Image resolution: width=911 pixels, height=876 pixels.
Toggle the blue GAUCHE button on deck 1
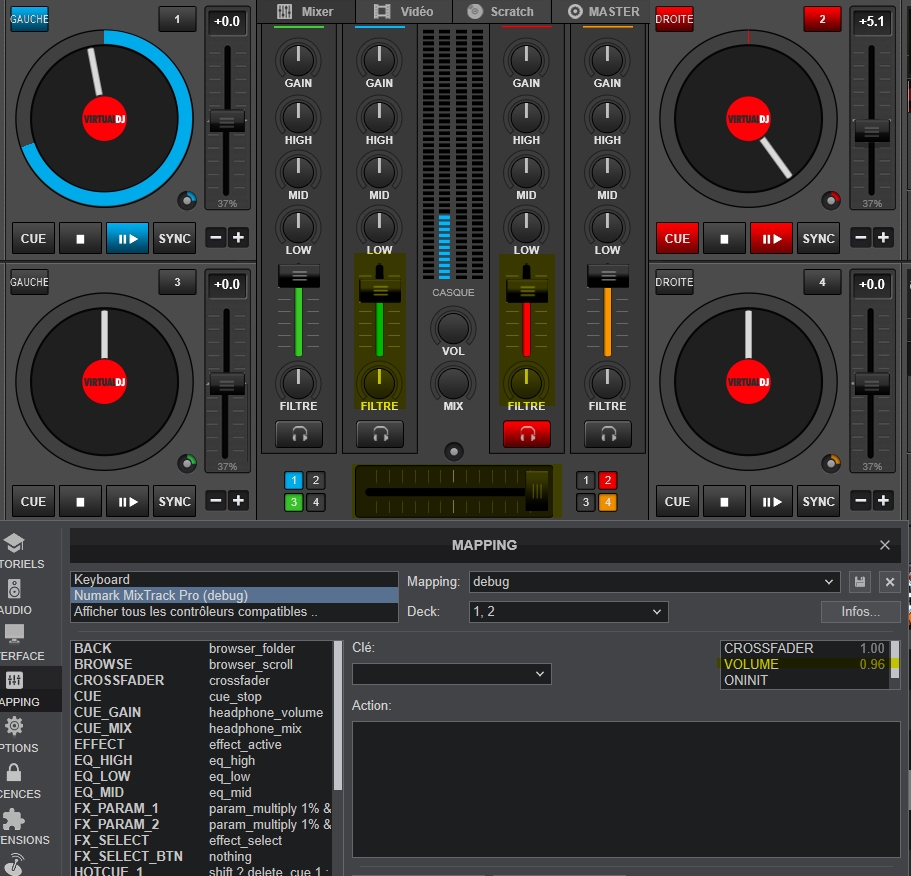tap(29, 19)
